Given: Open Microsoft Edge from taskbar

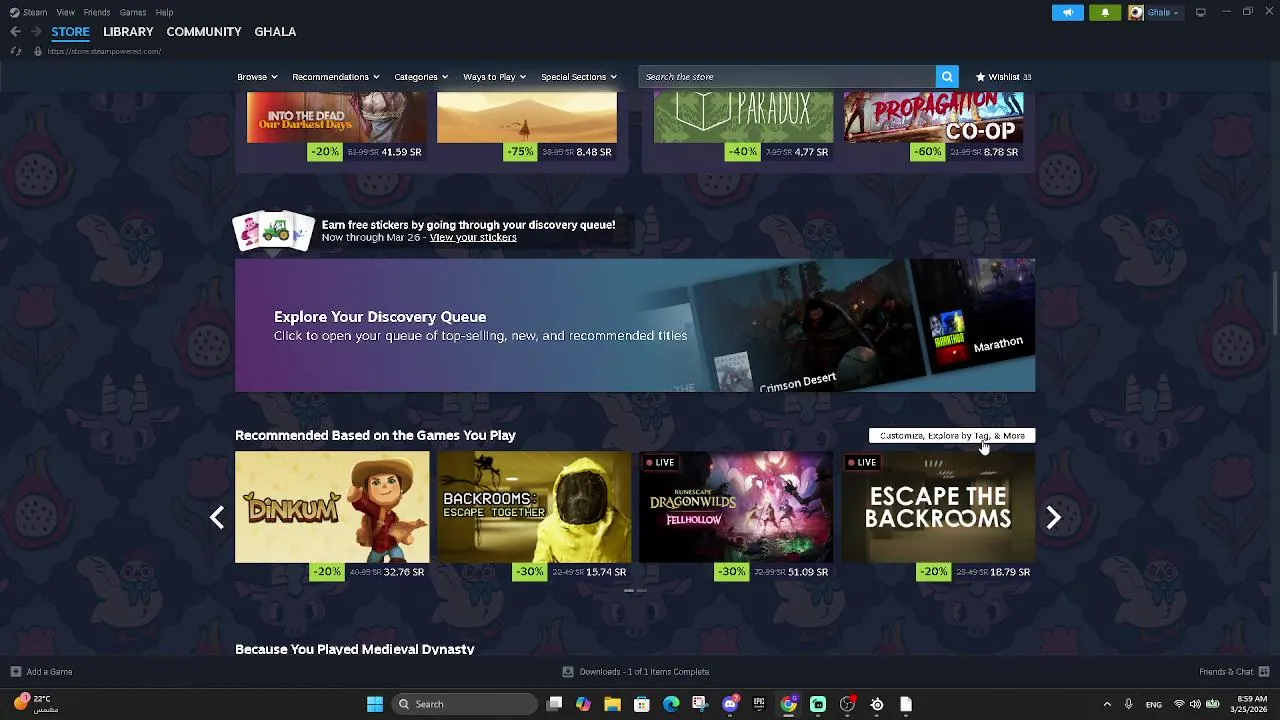Looking at the screenshot, I should (671, 704).
